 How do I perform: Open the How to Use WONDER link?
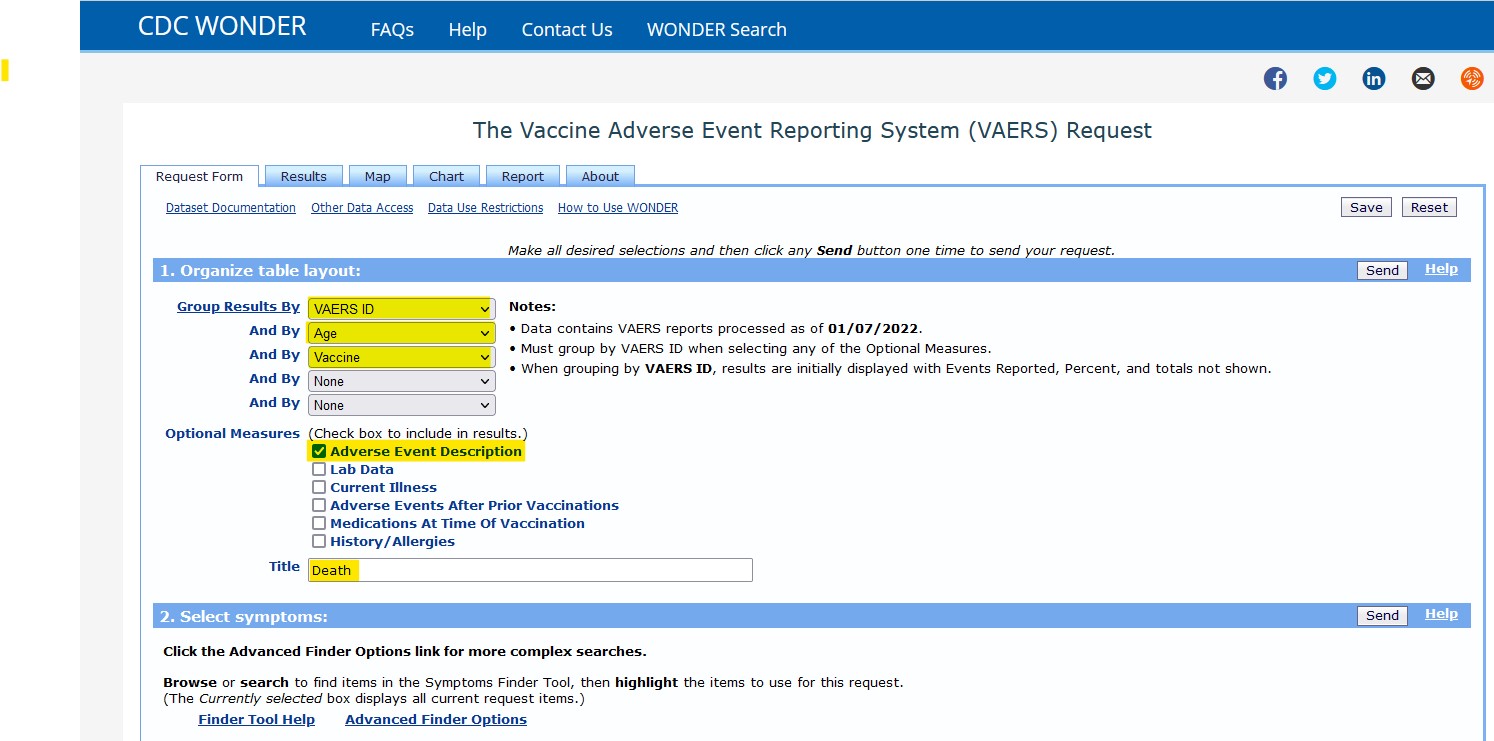click(618, 208)
